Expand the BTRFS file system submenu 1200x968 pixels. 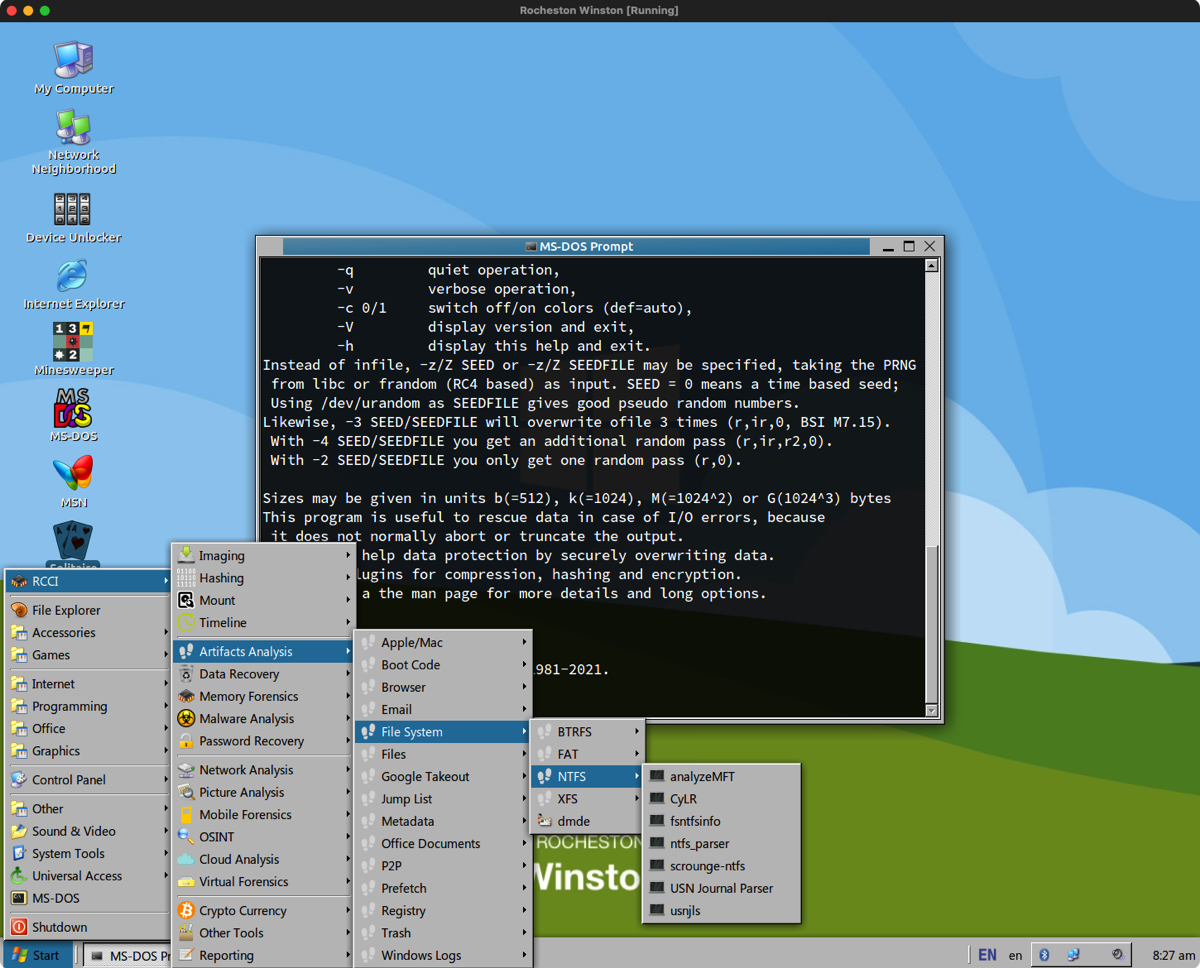click(x=575, y=731)
